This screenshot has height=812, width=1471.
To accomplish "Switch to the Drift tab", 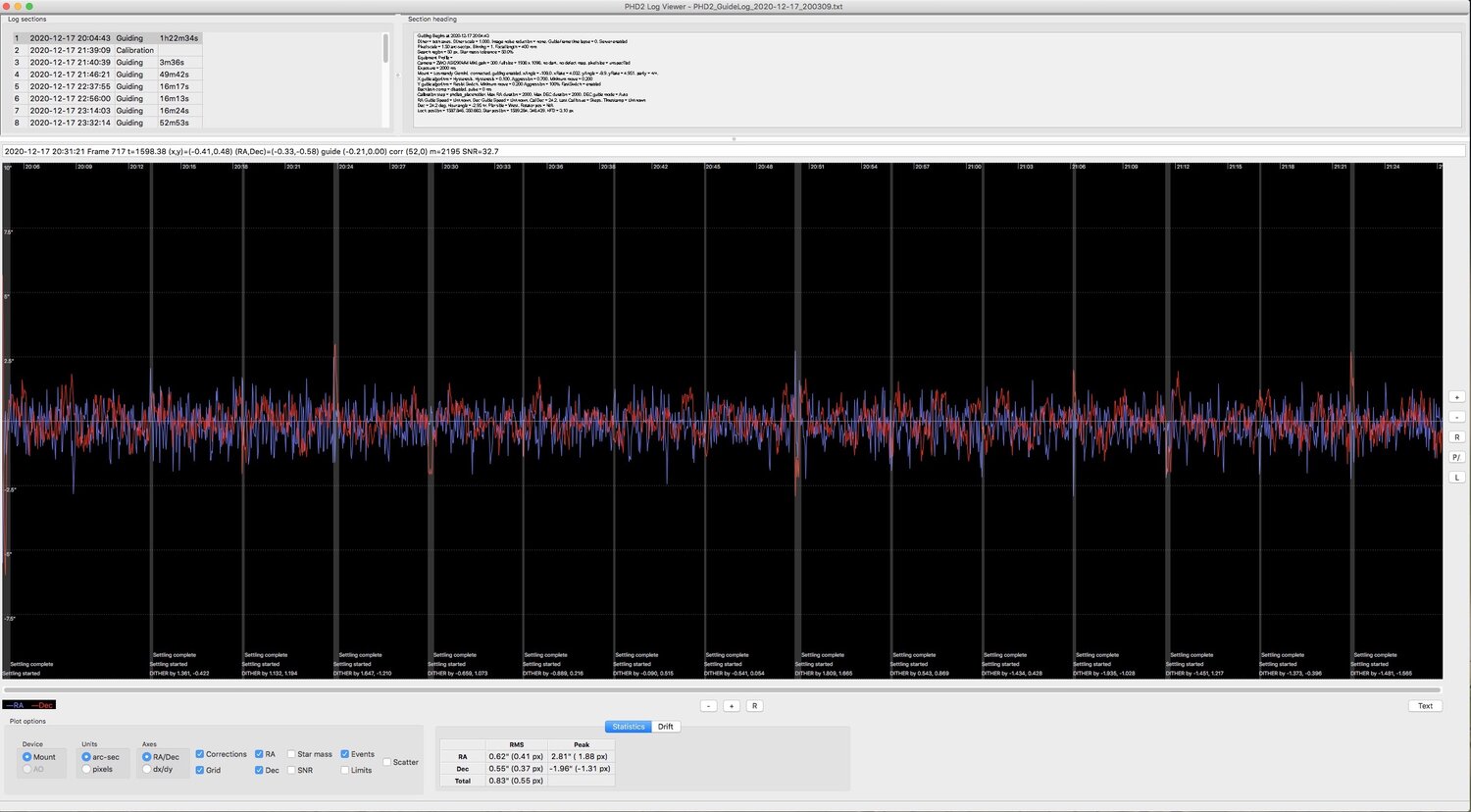I will pyautogui.click(x=665, y=727).
